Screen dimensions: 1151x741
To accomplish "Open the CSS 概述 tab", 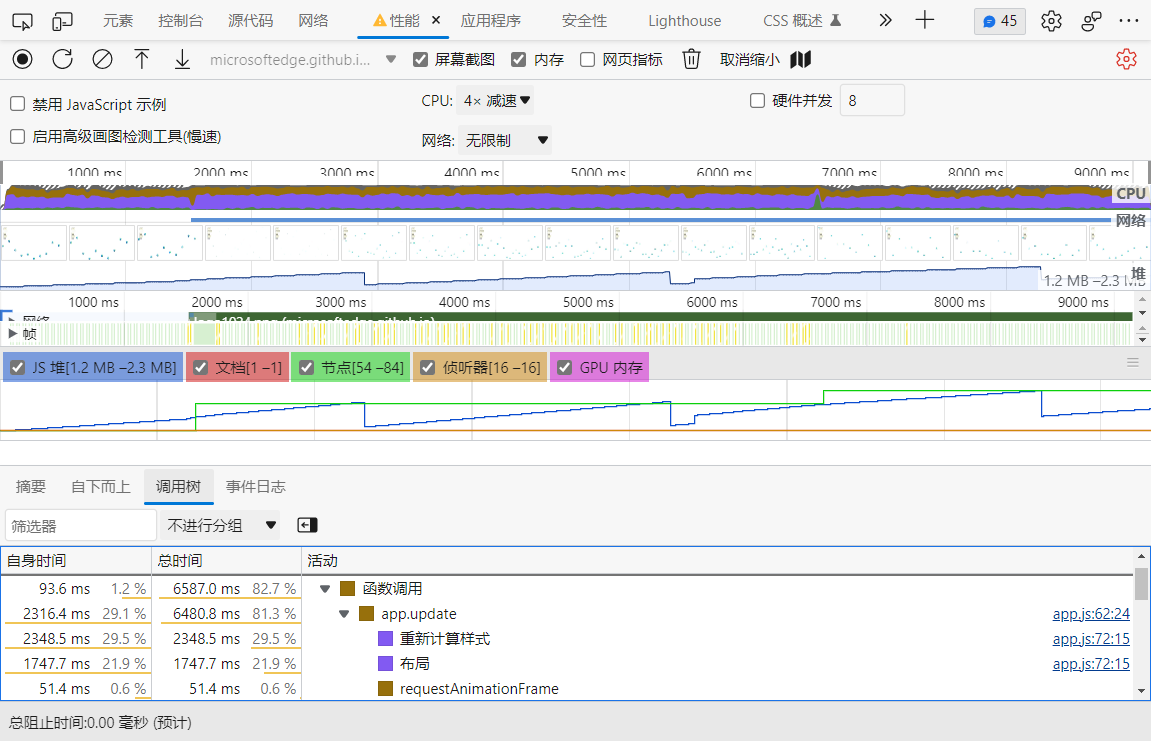I will [802, 21].
